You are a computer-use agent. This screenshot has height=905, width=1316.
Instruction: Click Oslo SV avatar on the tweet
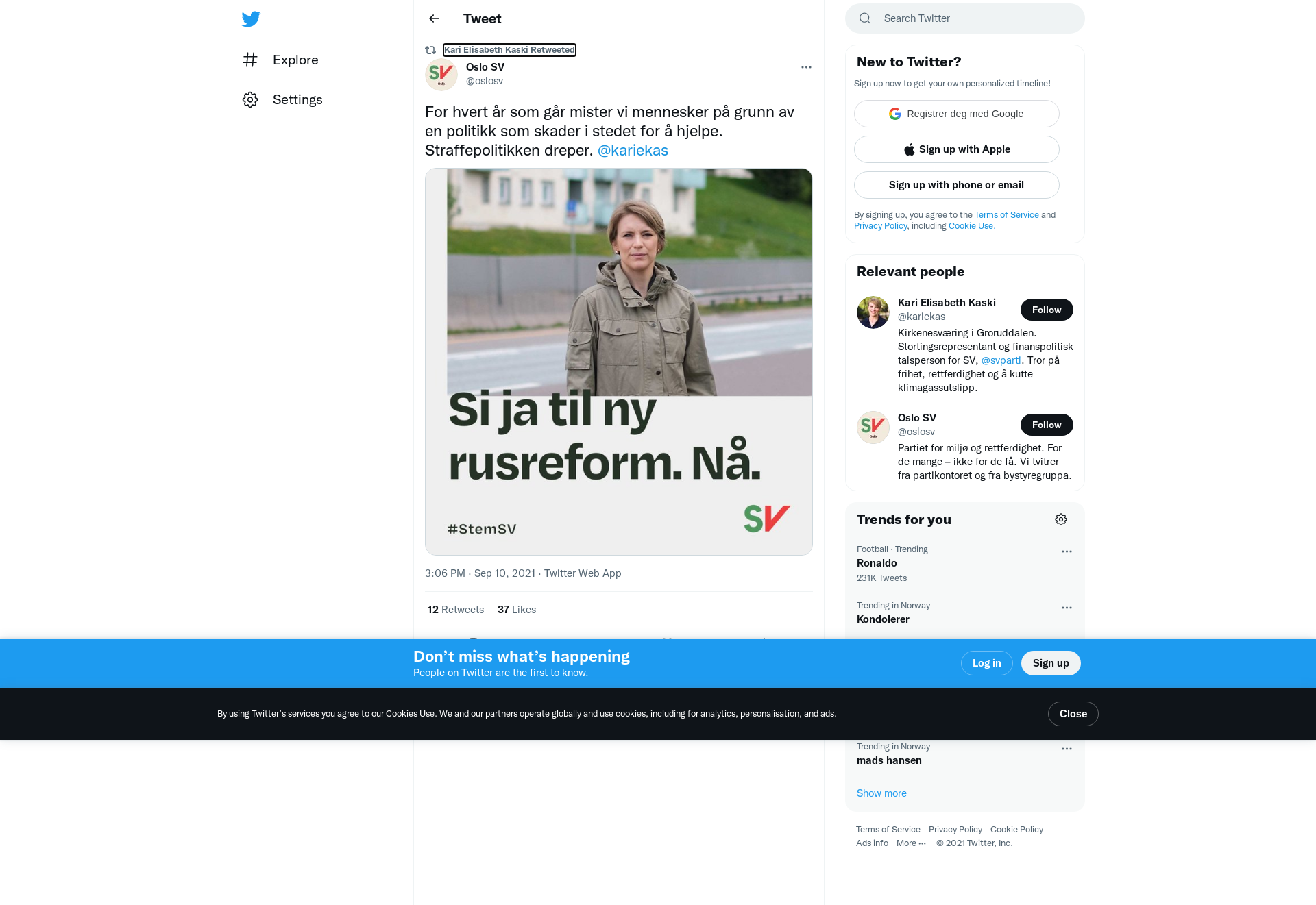tap(441, 74)
